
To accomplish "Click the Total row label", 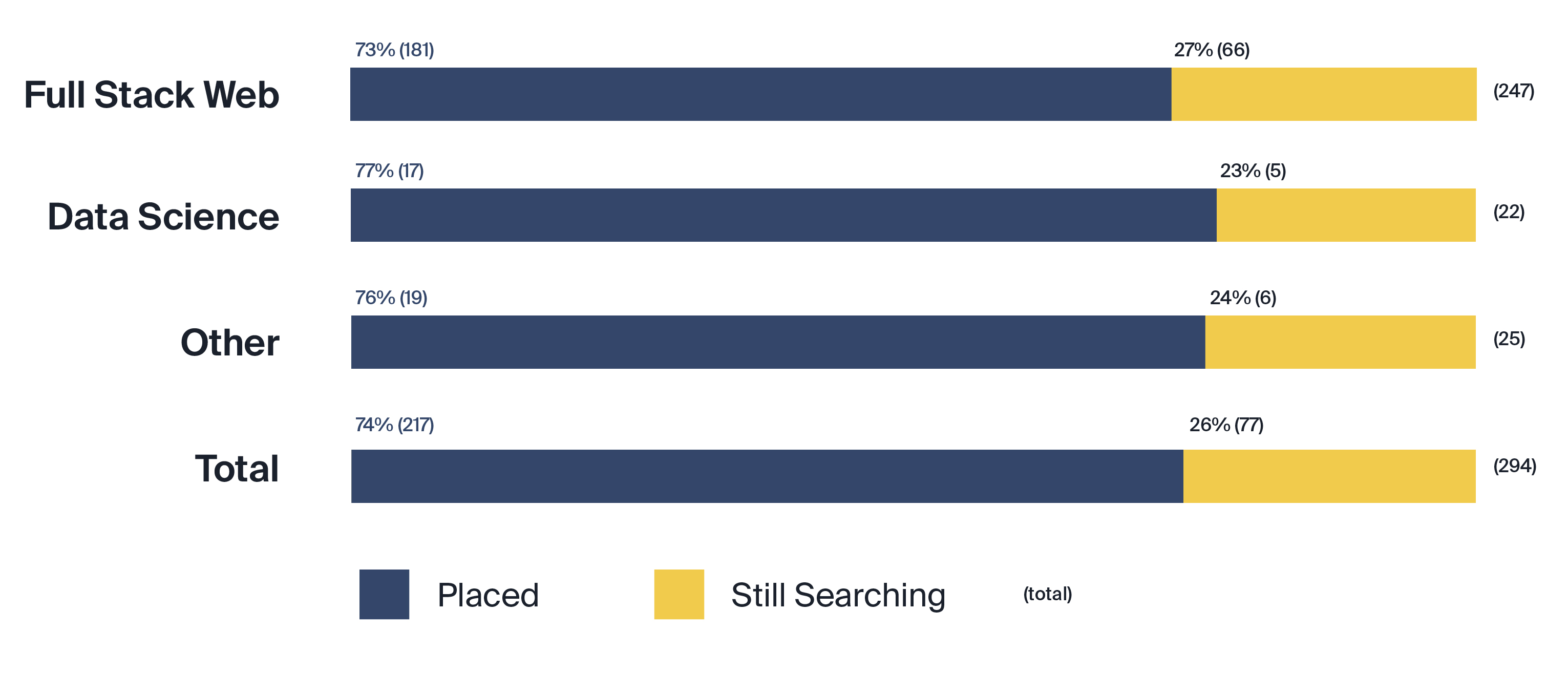I will pos(237,469).
